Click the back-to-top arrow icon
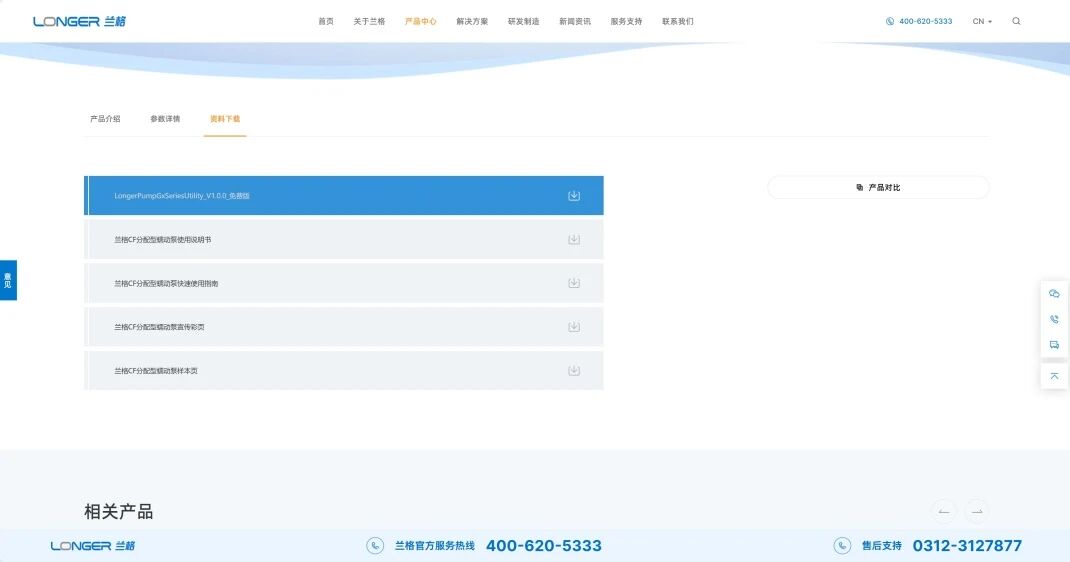The width and height of the screenshot is (1070, 562). [1054, 376]
